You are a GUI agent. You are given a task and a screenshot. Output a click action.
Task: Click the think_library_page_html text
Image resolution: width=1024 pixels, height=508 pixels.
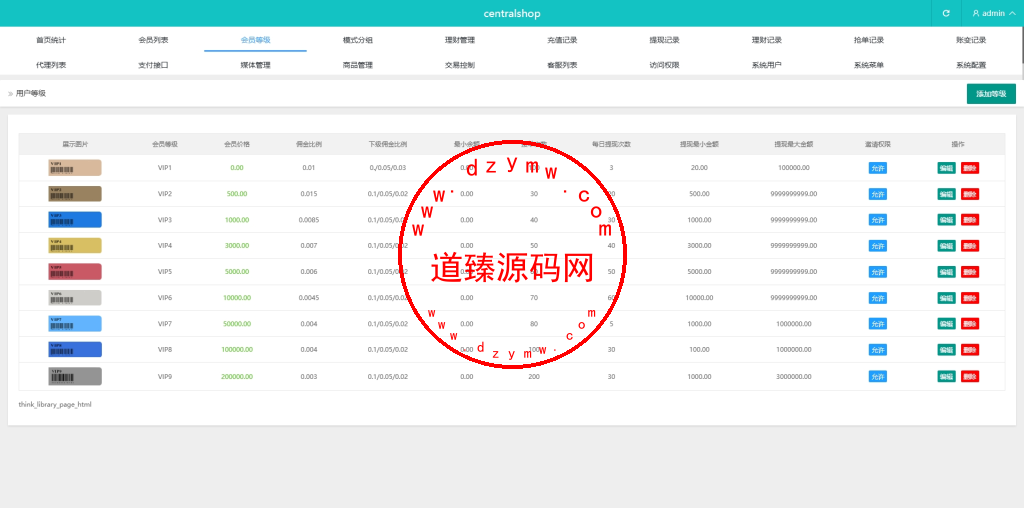click(x=55, y=405)
